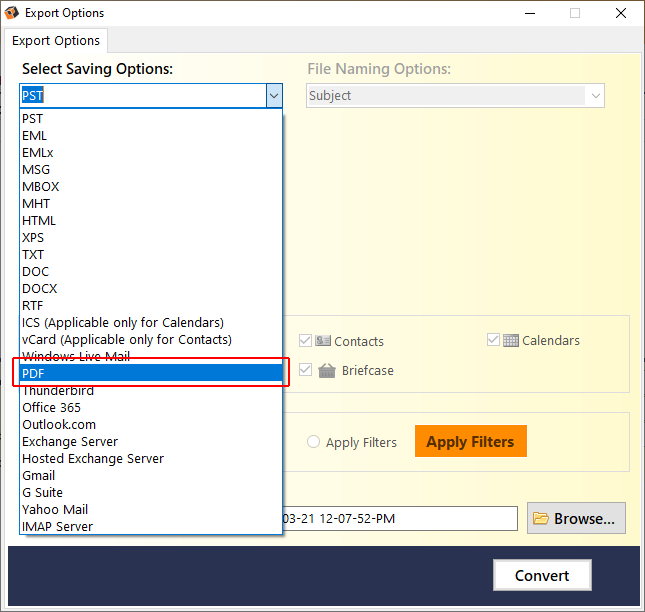This screenshot has height=612, width=645.
Task: Click the destination path input field
Action: point(399,518)
